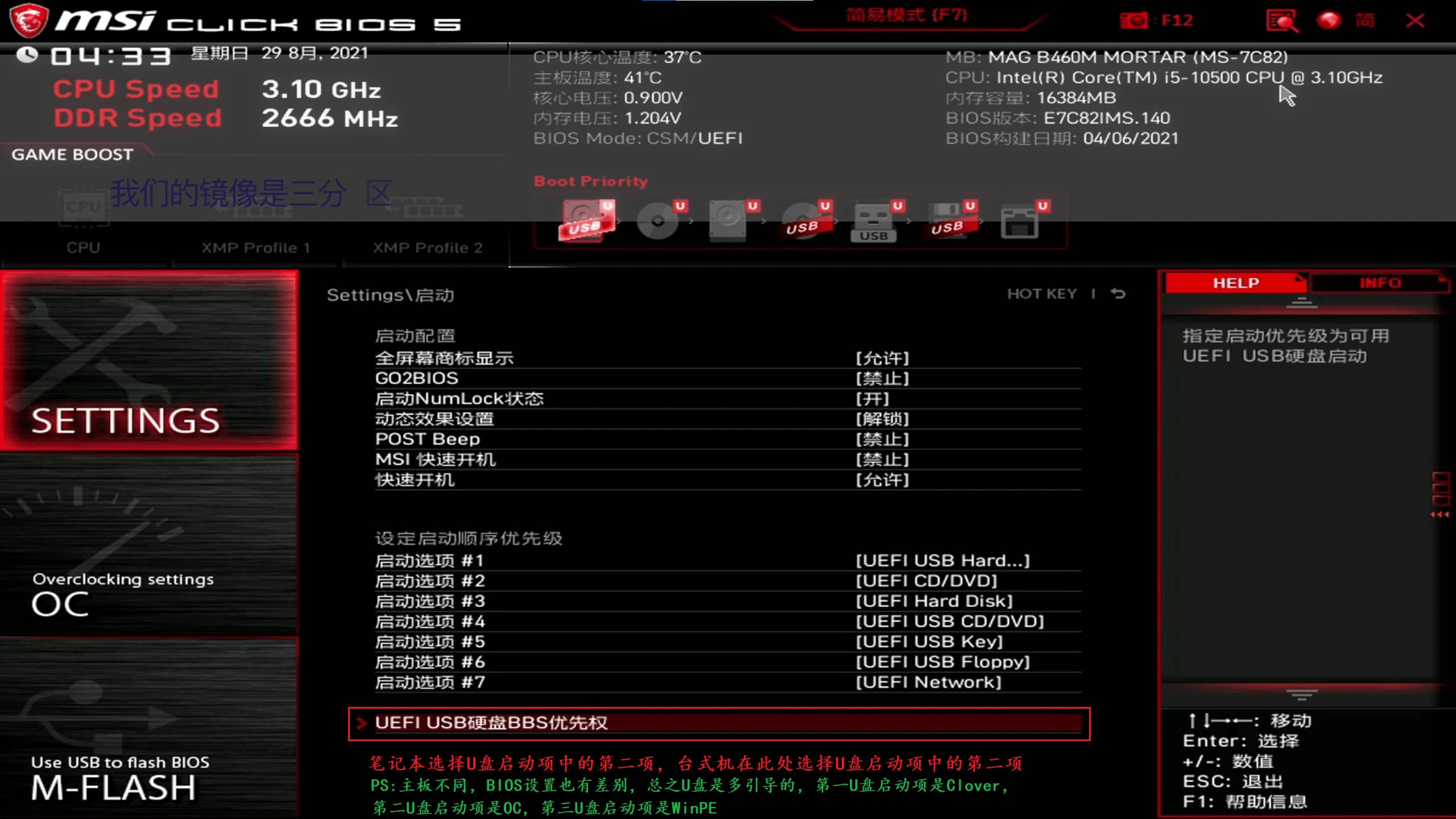This screenshot has height=819, width=1456.
Task: Switch to the INFO tab
Action: pyautogui.click(x=1380, y=283)
